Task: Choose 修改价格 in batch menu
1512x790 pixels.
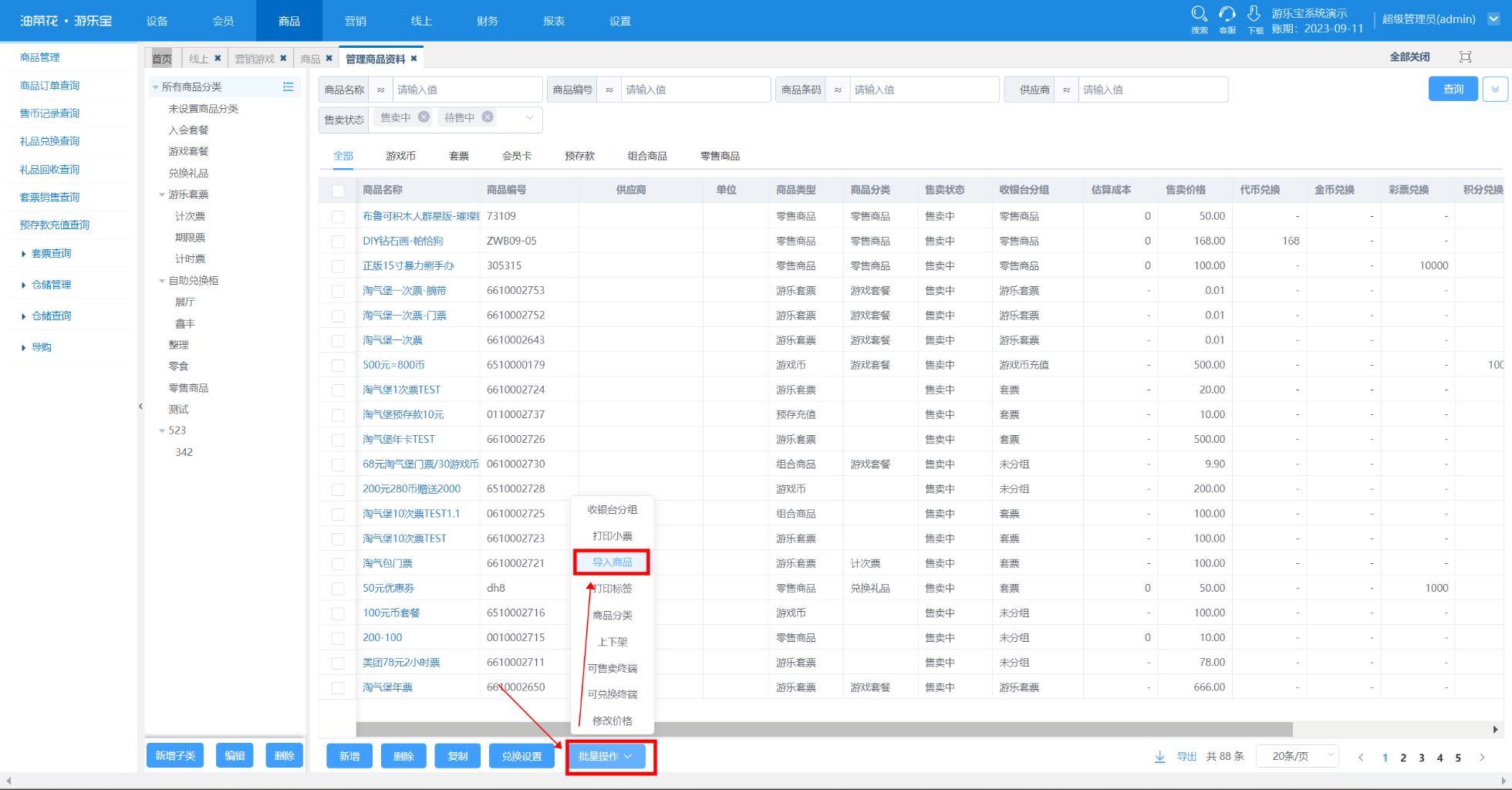Action: [613, 721]
